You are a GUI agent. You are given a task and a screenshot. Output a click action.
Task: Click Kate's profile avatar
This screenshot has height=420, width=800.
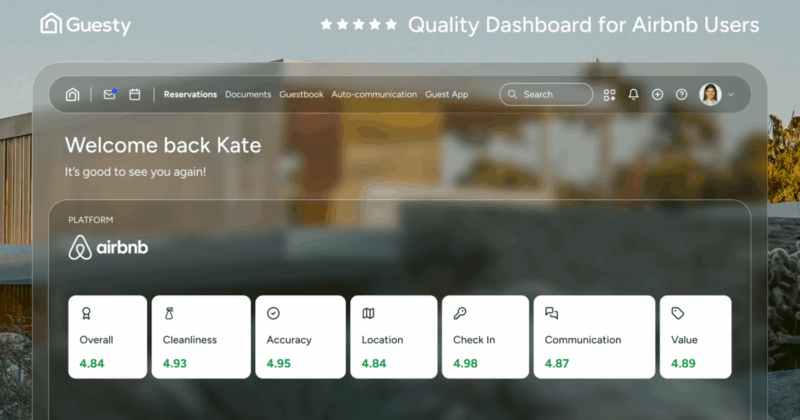tap(710, 94)
